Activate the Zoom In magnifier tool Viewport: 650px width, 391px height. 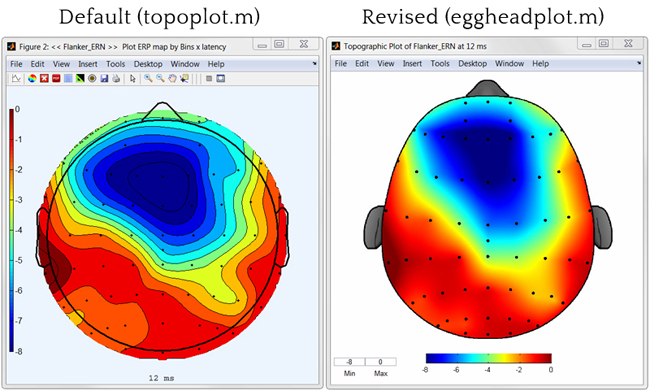point(148,78)
